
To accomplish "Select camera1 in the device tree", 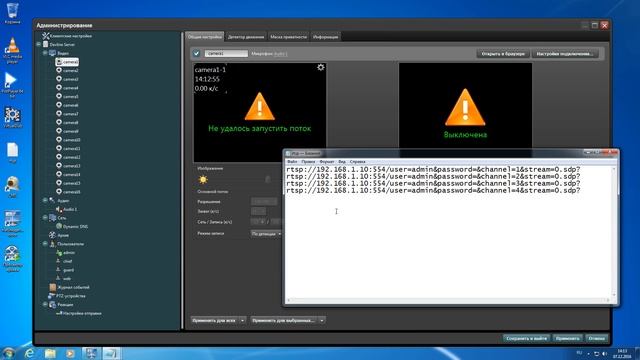I will pyautogui.click(x=67, y=62).
